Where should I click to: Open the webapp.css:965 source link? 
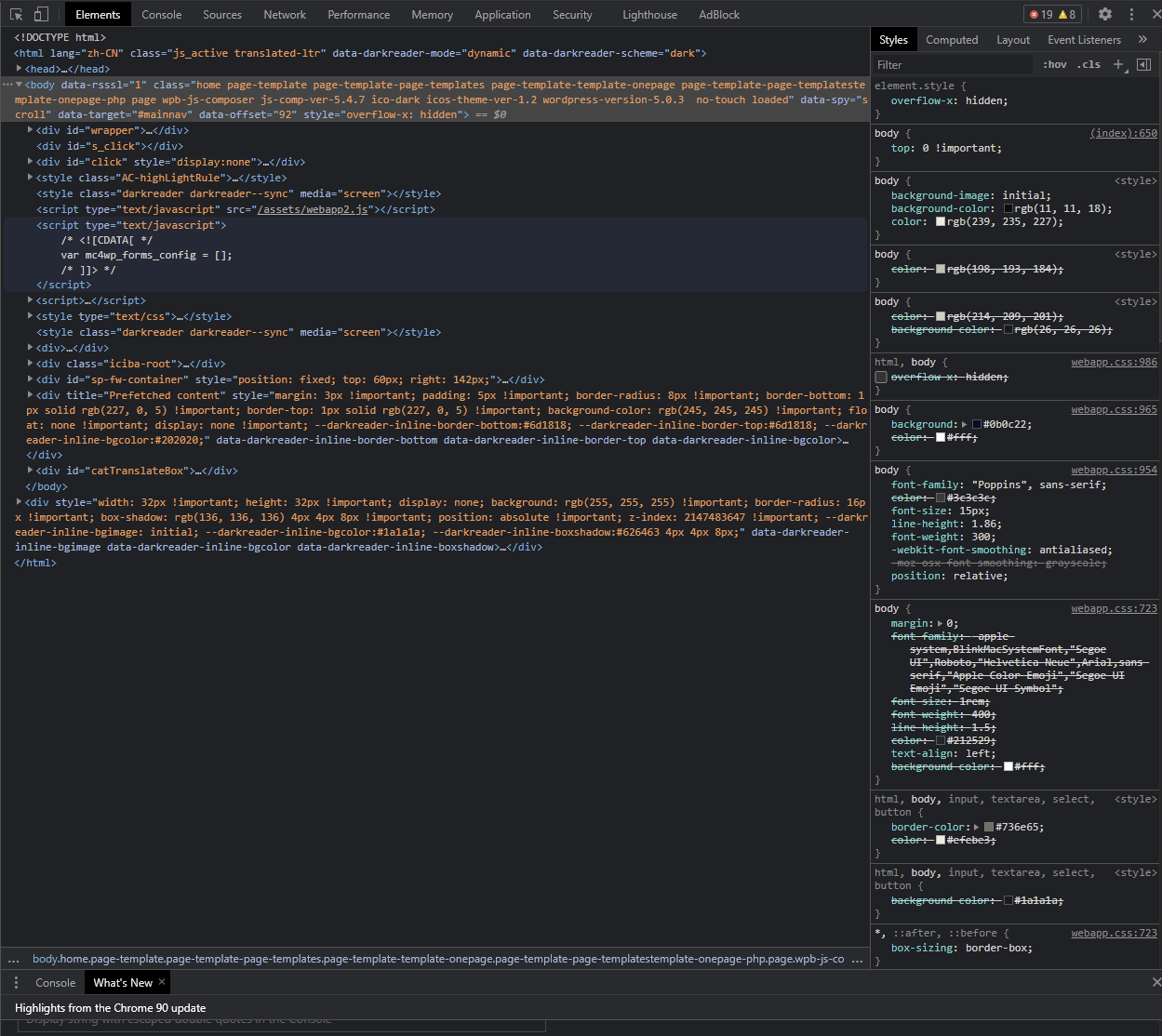pyautogui.click(x=1114, y=409)
